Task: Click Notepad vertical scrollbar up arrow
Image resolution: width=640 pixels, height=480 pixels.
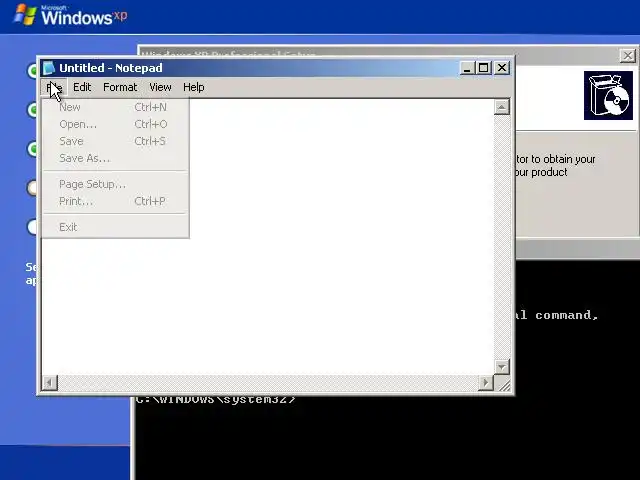Action: coord(502,107)
